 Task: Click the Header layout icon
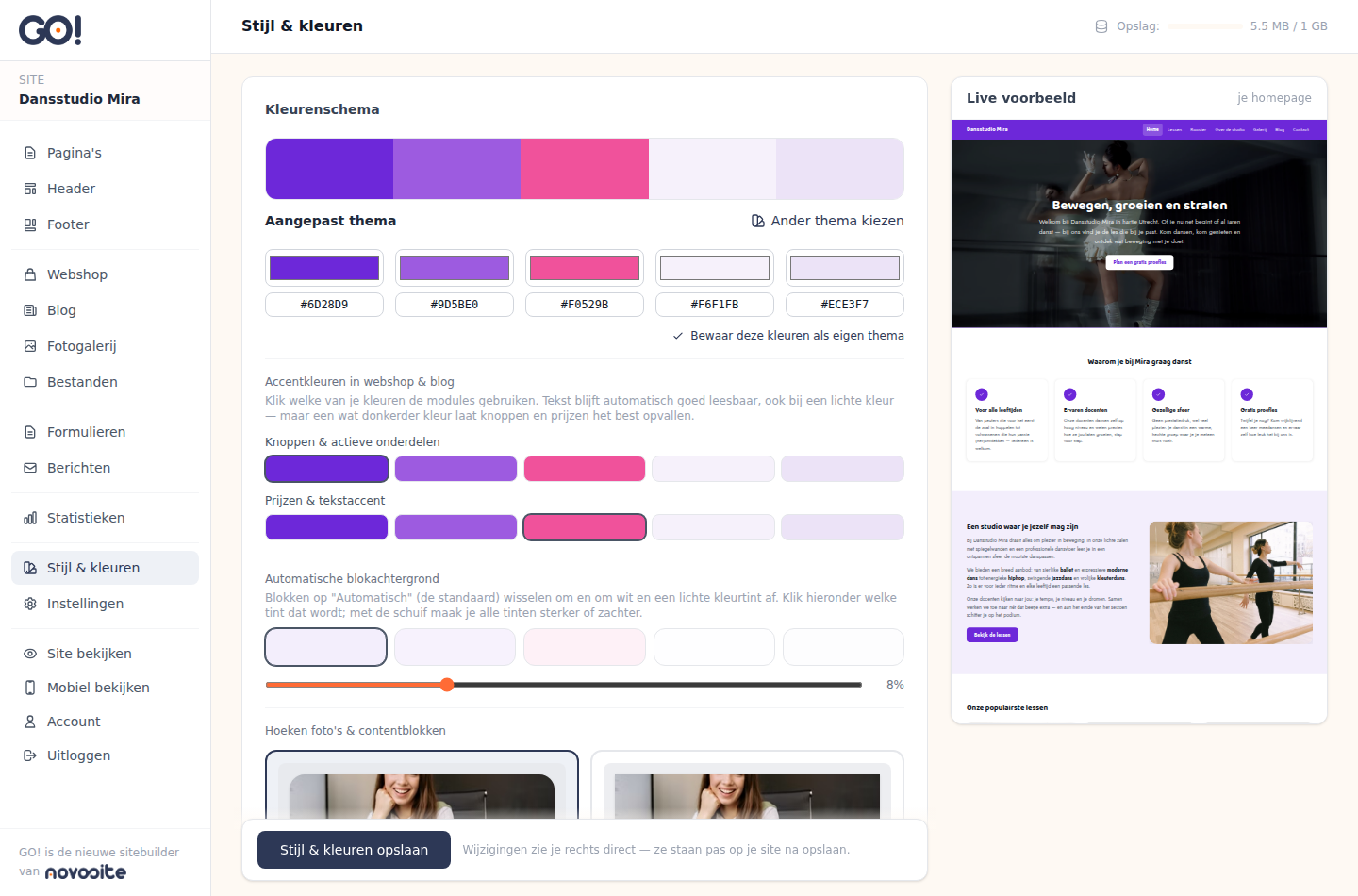point(30,189)
